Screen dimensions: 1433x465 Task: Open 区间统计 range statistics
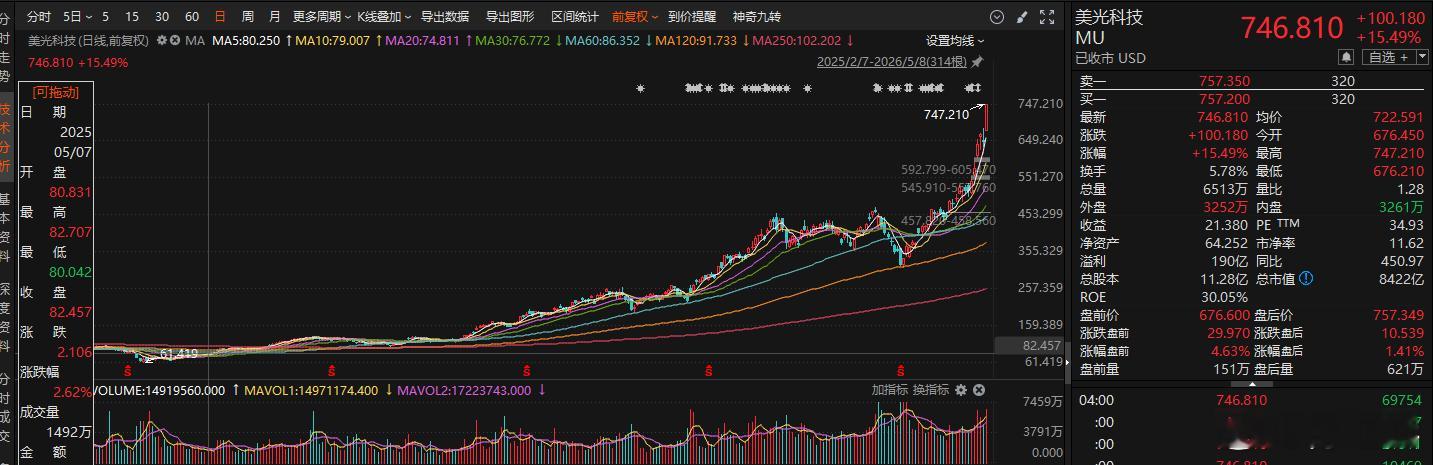pyautogui.click(x=575, y=17)
